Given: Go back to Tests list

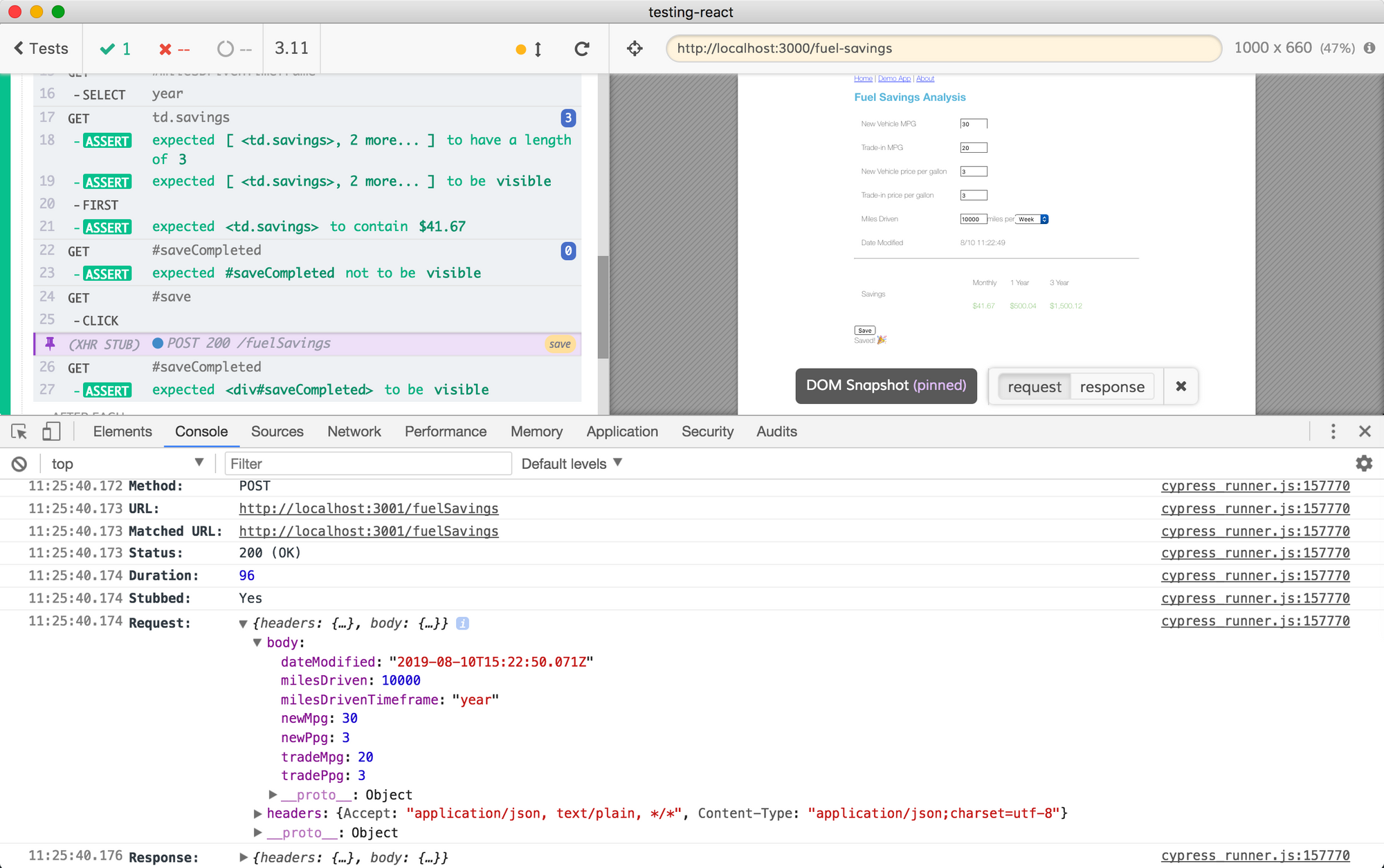Looking at the screenshot, I should point(42,48).
